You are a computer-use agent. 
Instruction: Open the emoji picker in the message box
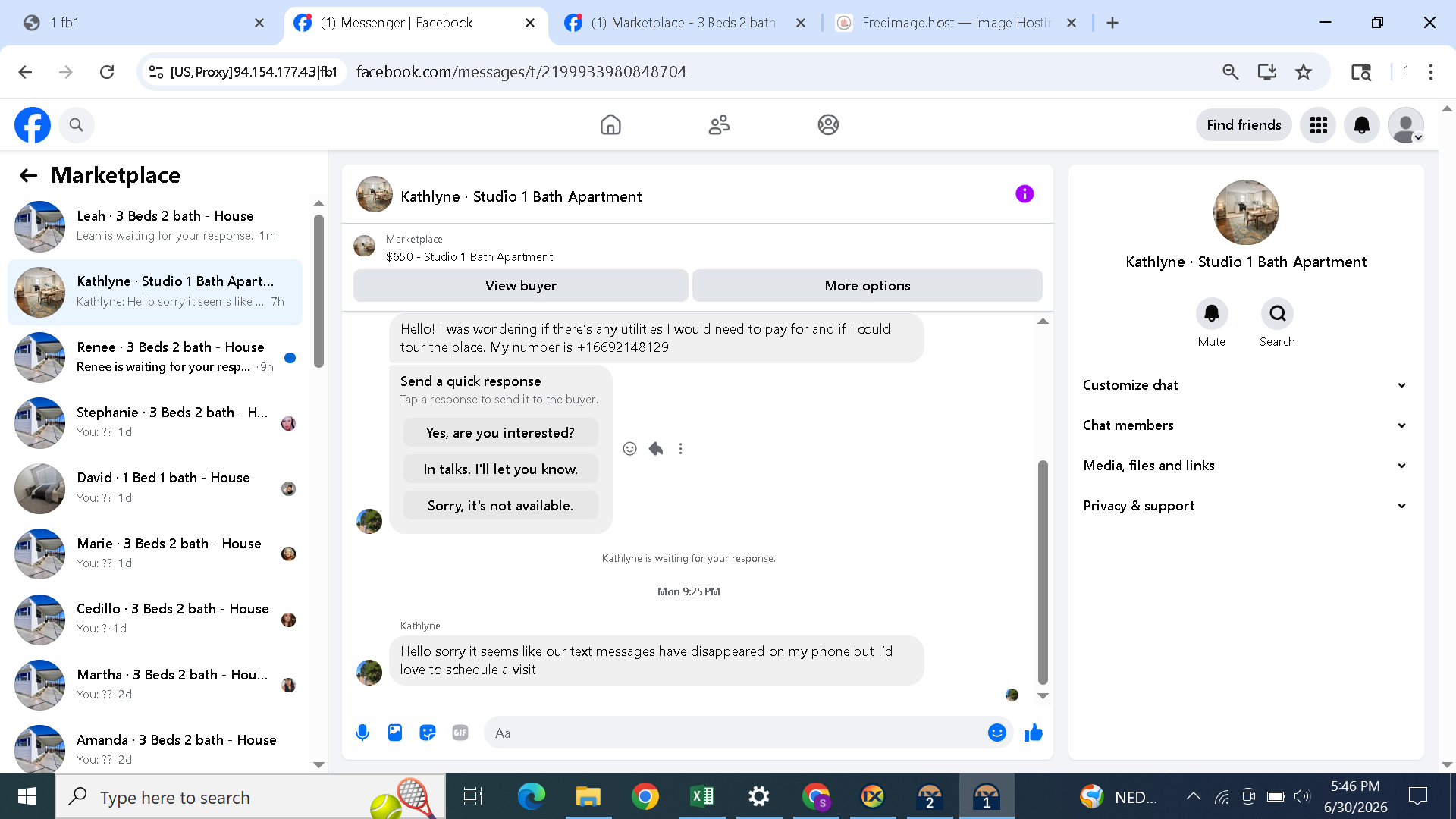click(997, 733)
